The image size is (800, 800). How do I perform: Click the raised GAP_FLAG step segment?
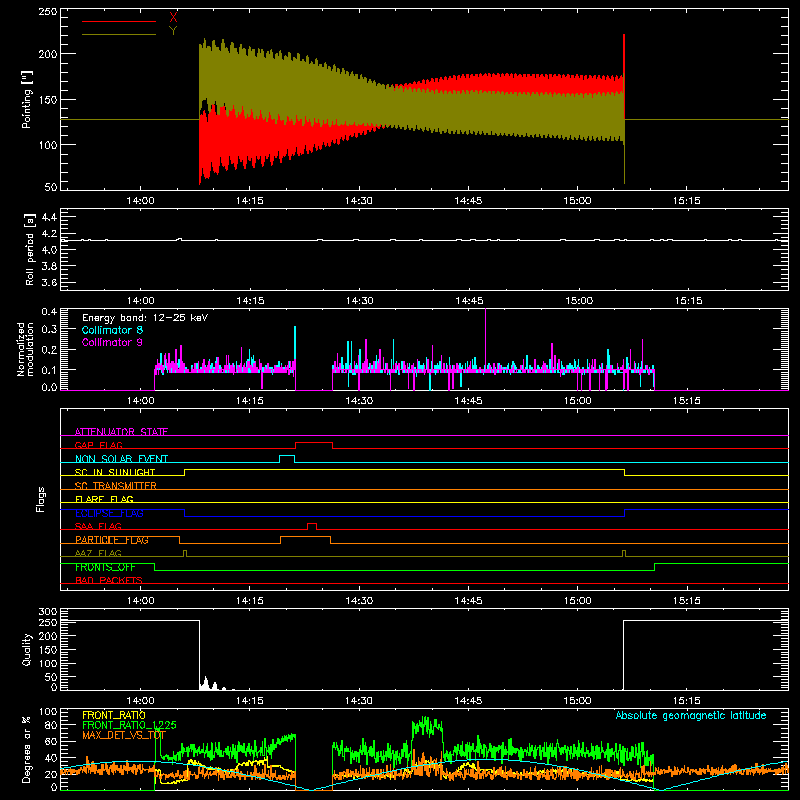tap(314, 443)
